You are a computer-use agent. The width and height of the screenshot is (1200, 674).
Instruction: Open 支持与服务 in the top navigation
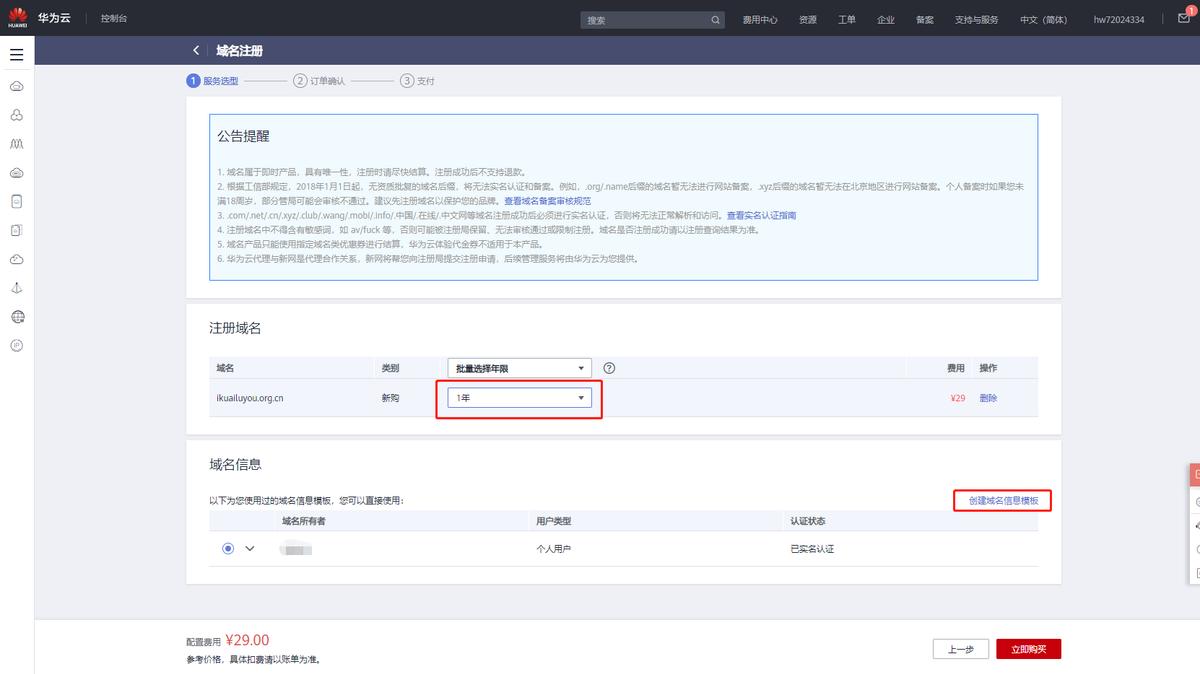(x=976, y=20)
